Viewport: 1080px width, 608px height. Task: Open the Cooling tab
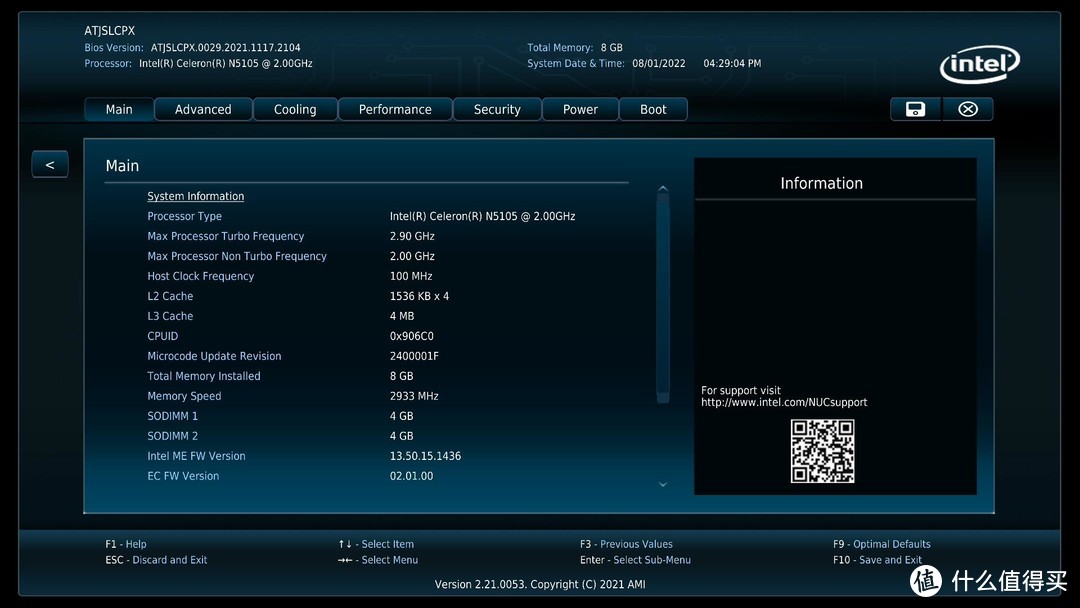(295, 109)
